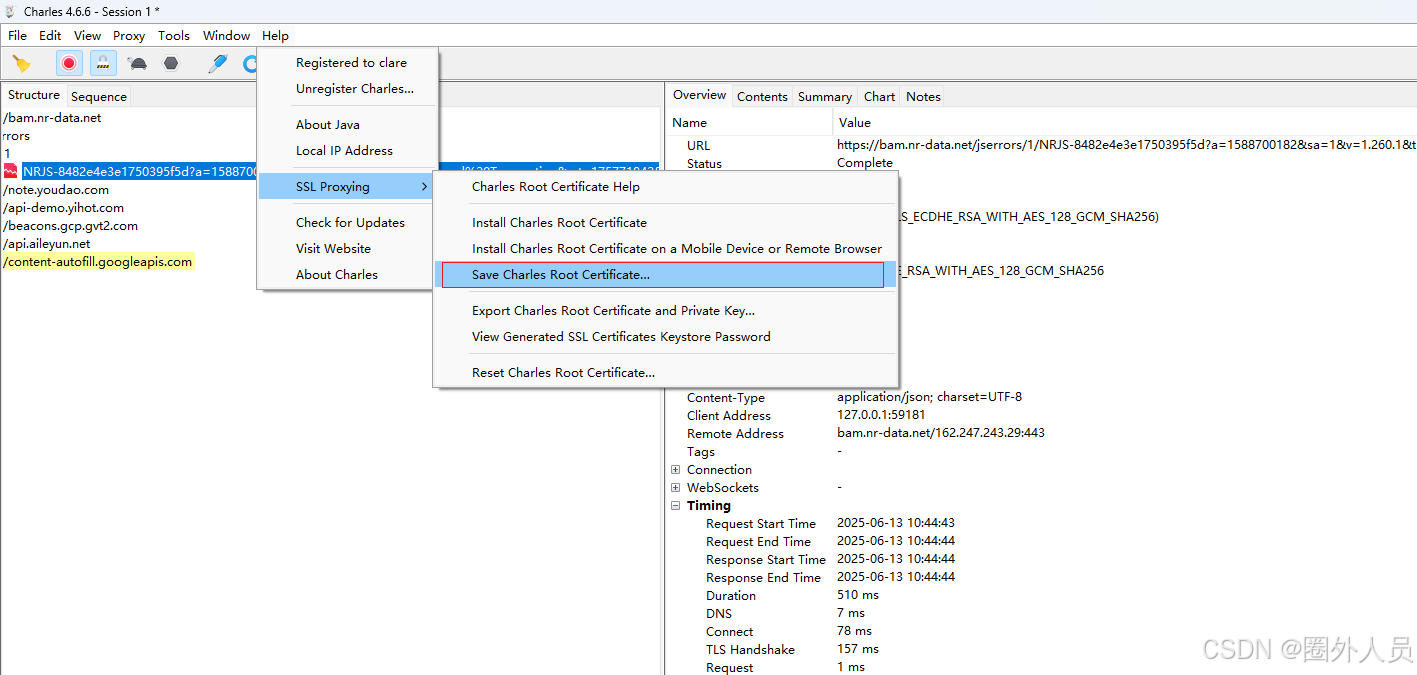Toggle breakpoints hexagon icon
The width and height of the screenshot is (1417, 675).
pos(171,63)
